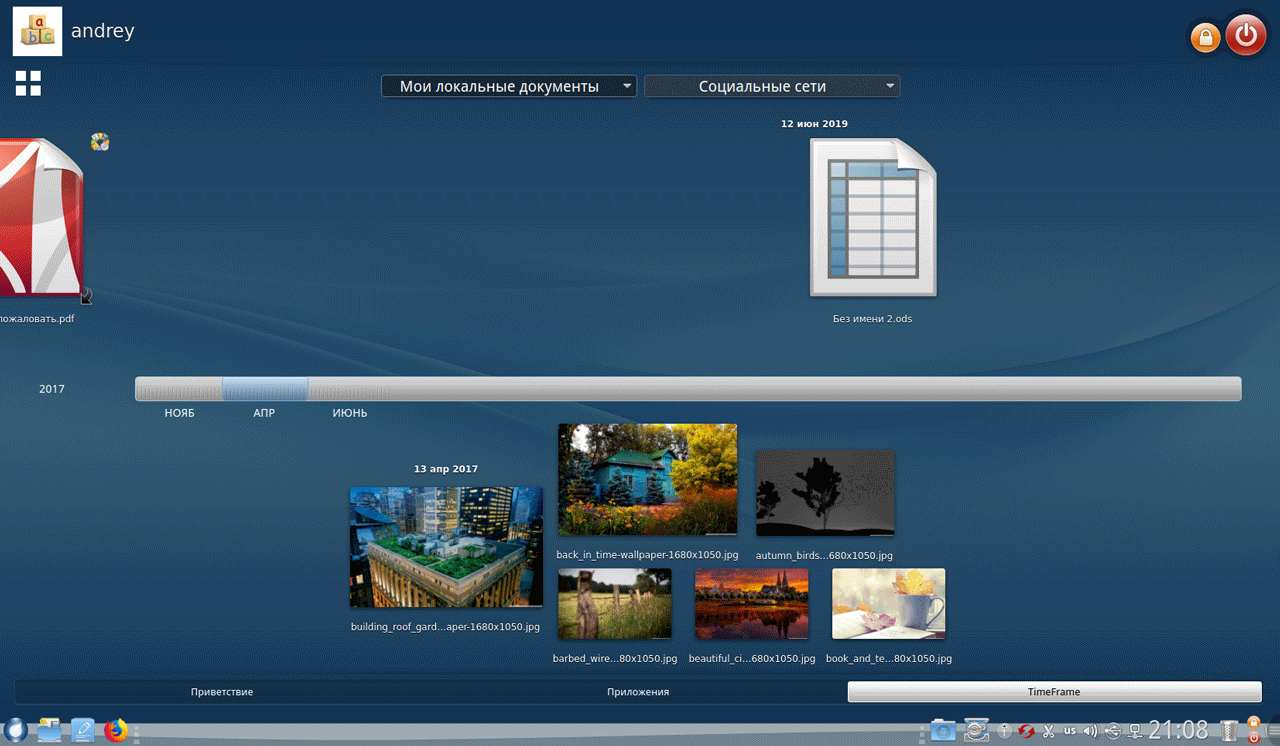Open the autumn birds dark tree thumbnail

pos(825,493)
